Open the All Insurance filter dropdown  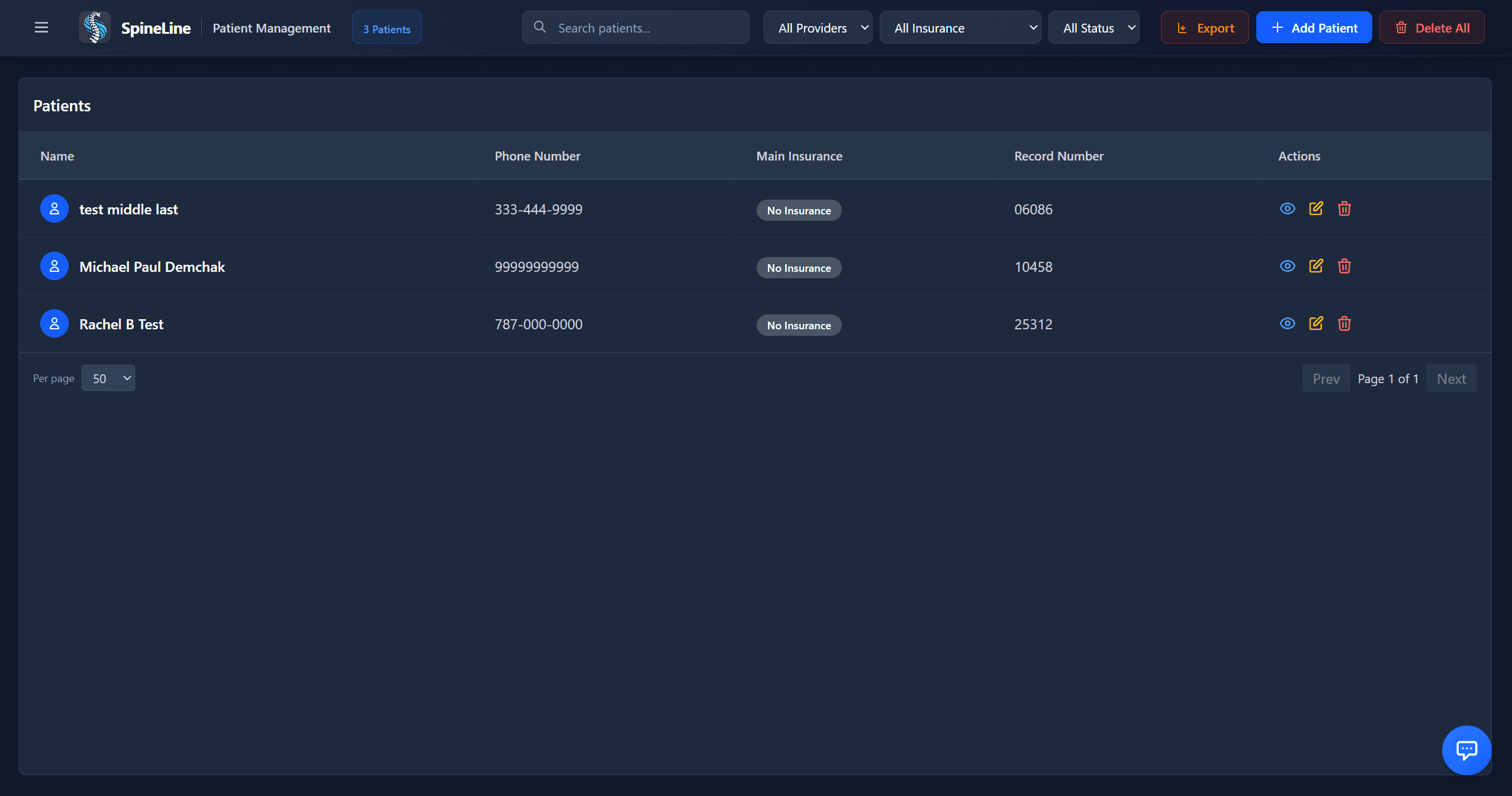(960, 27)
